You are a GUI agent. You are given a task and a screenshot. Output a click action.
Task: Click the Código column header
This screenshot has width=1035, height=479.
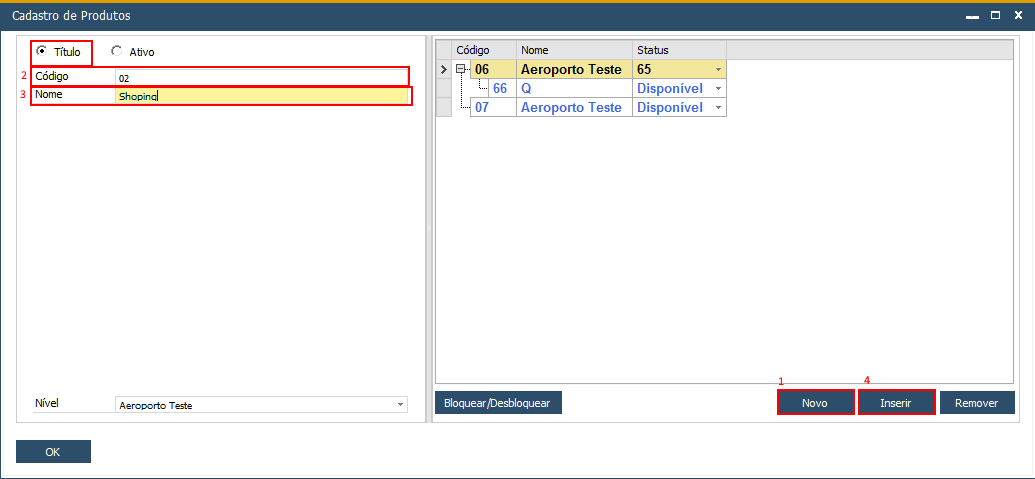(x=484, y=50)
